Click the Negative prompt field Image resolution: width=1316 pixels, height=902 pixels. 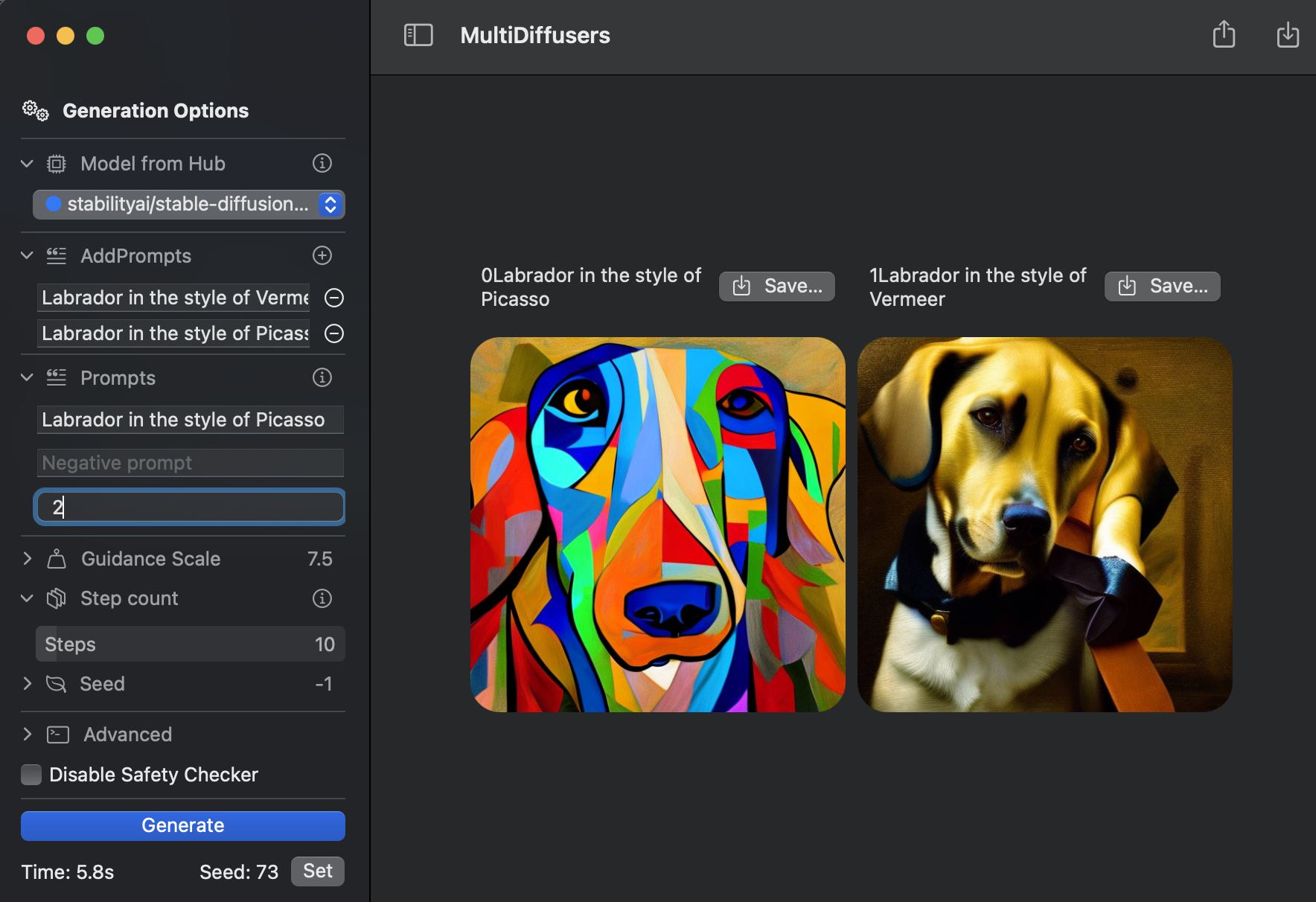point(191,463)
